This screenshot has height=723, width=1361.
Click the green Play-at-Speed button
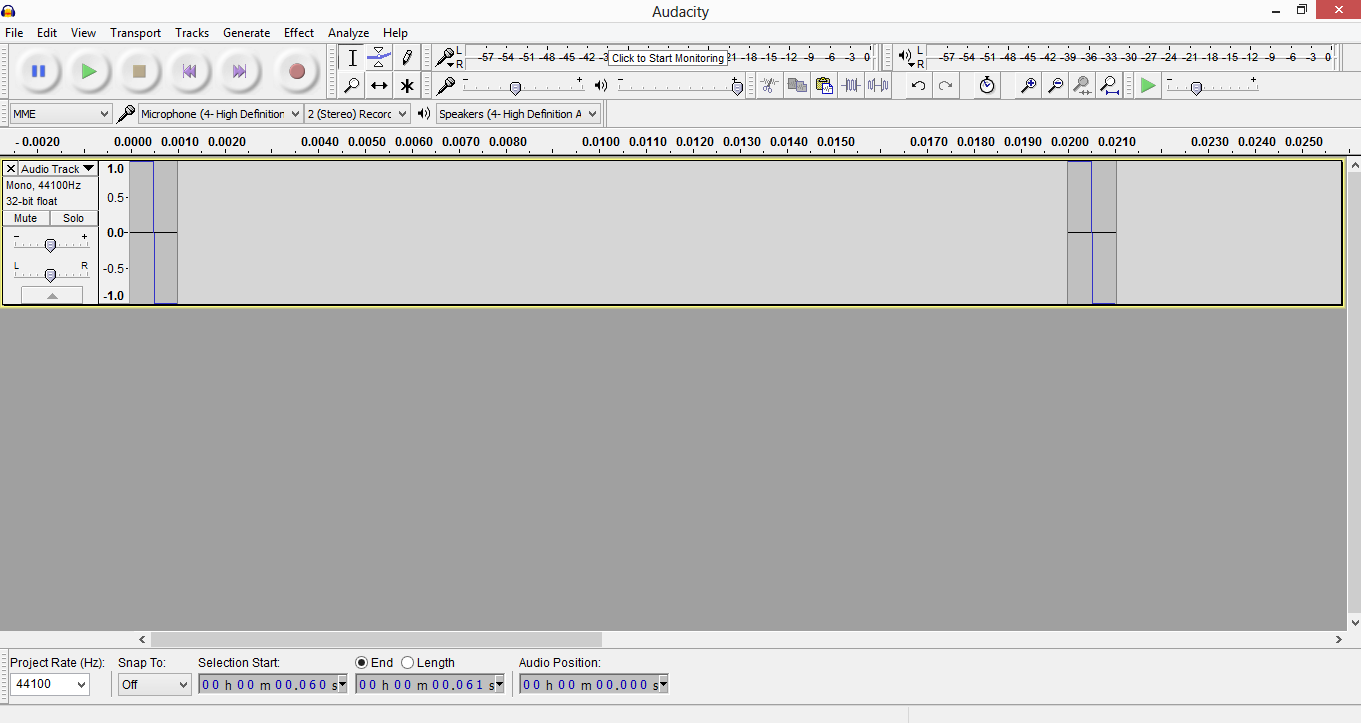(1148, 86)
